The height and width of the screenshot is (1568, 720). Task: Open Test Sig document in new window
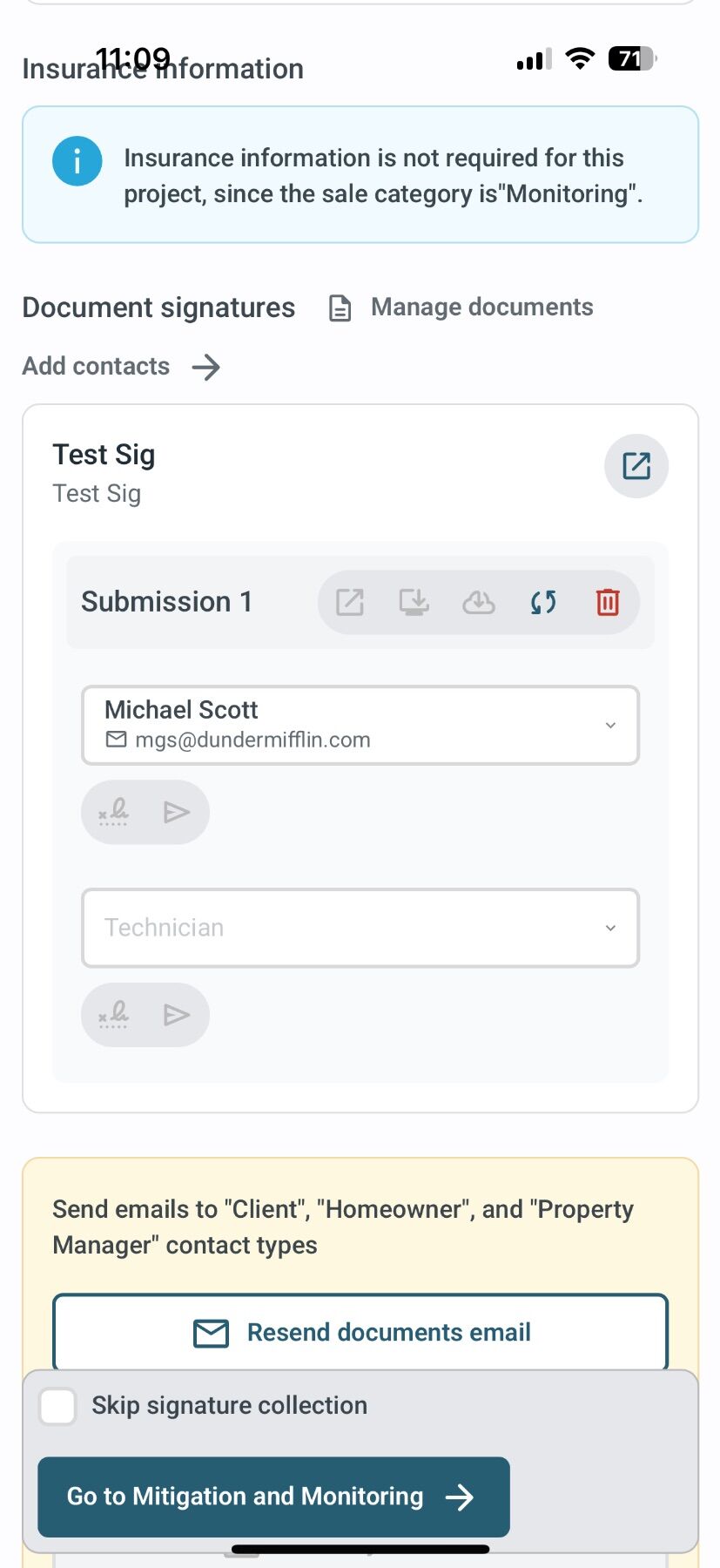click(x=636, y=466)
